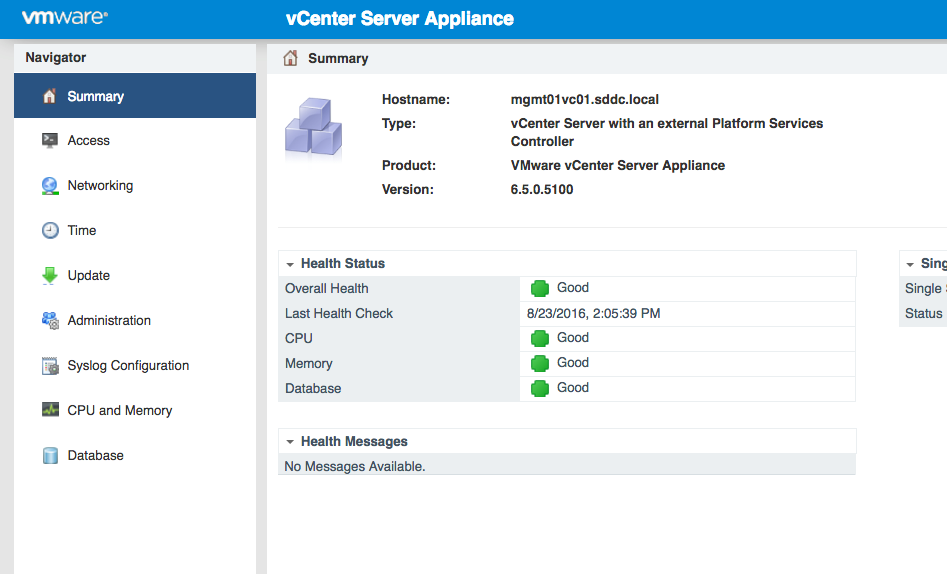Viewport: 947px width, 574px height.
Task: Click the Product field label
Action: point(408,165)
